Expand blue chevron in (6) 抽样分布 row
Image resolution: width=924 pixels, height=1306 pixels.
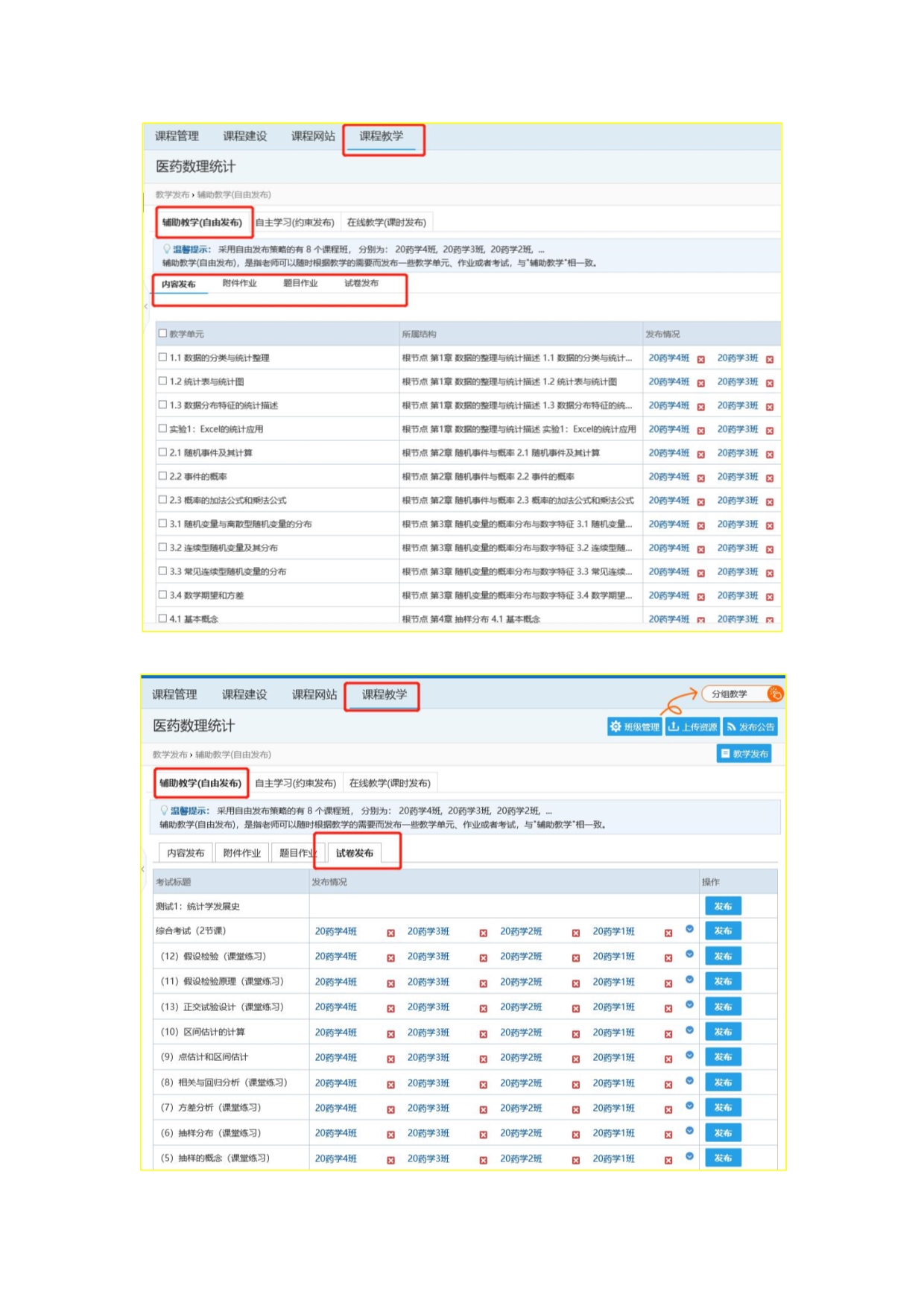tap(689, 1131)
